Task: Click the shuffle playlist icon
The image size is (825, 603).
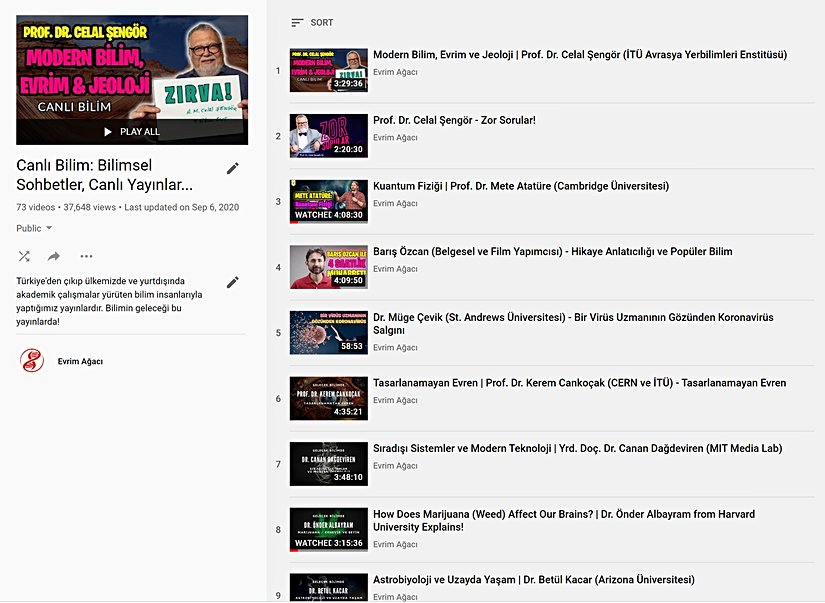Action: pos(24,257)
